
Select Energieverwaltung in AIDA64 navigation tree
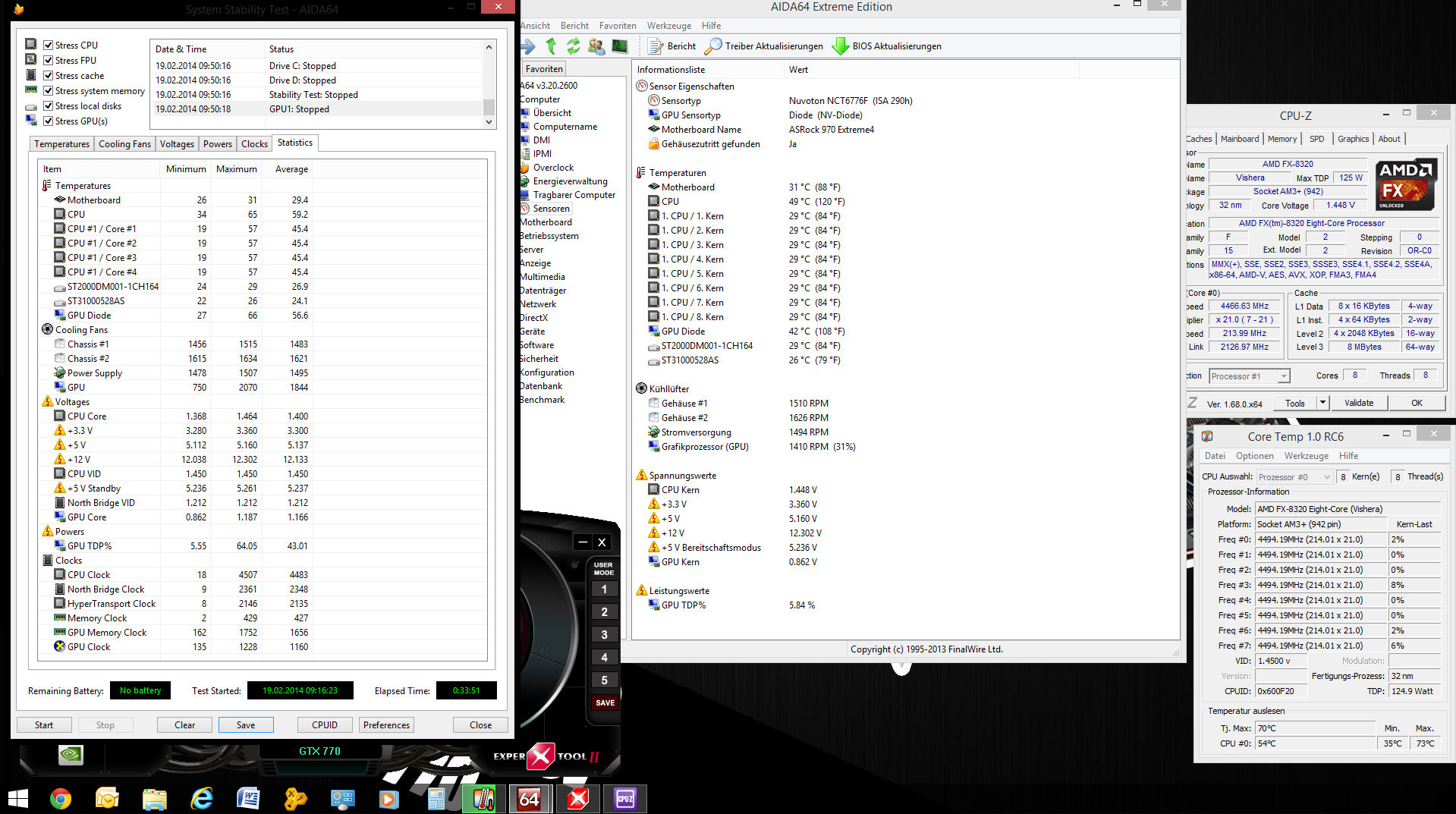(x=570, y=181)
